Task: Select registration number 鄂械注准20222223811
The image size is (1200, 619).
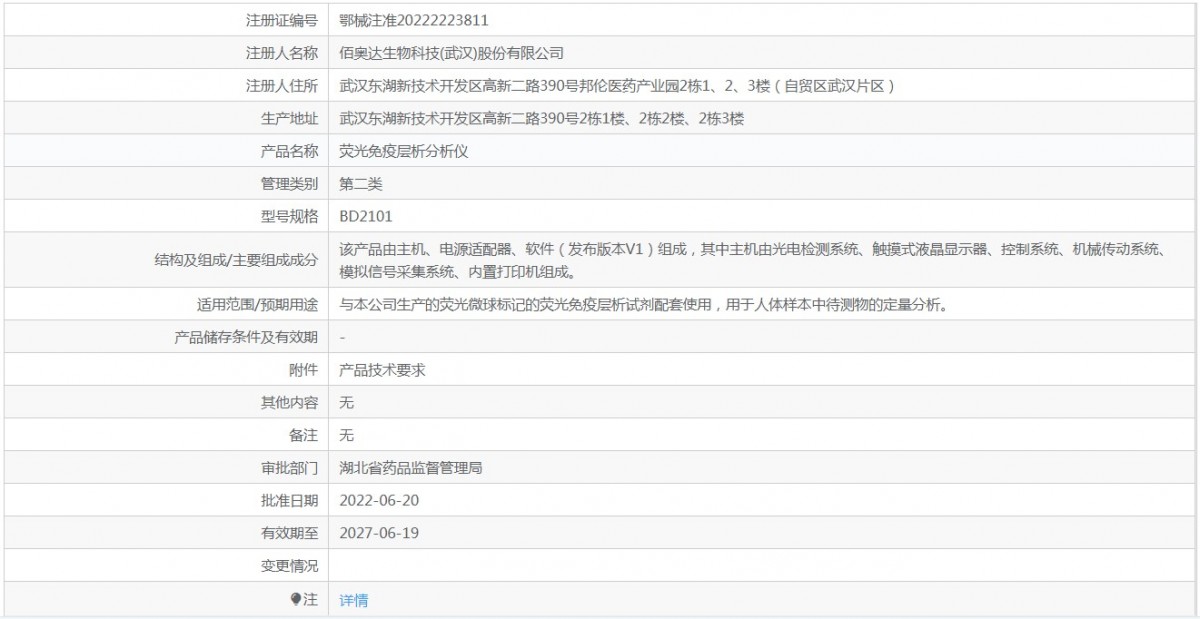Action: pos(414,20)
